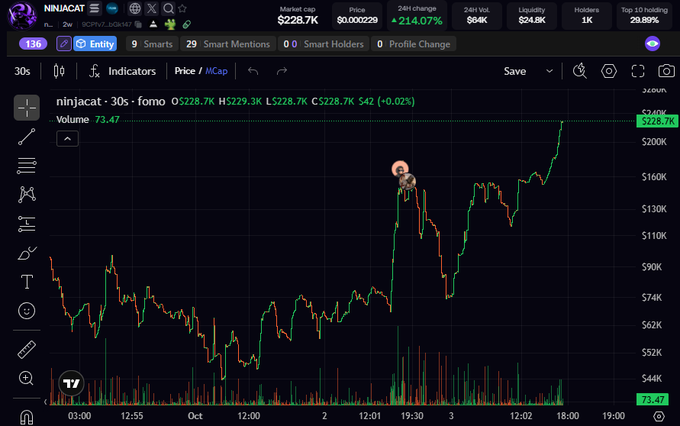
Task: Click the Holders stat box
Action: coord(586,16)
